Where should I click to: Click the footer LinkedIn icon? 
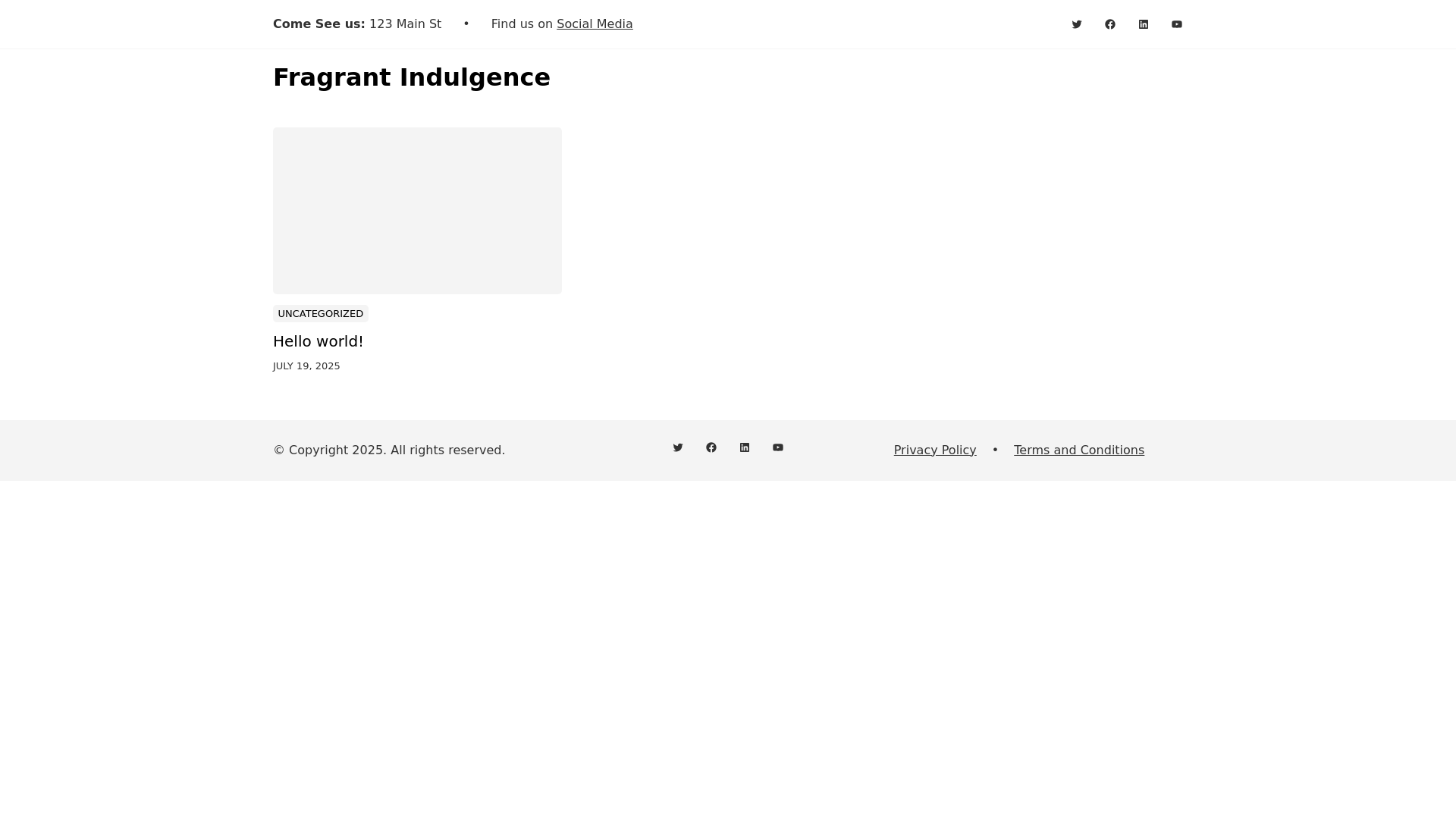[x=745, y=447]
